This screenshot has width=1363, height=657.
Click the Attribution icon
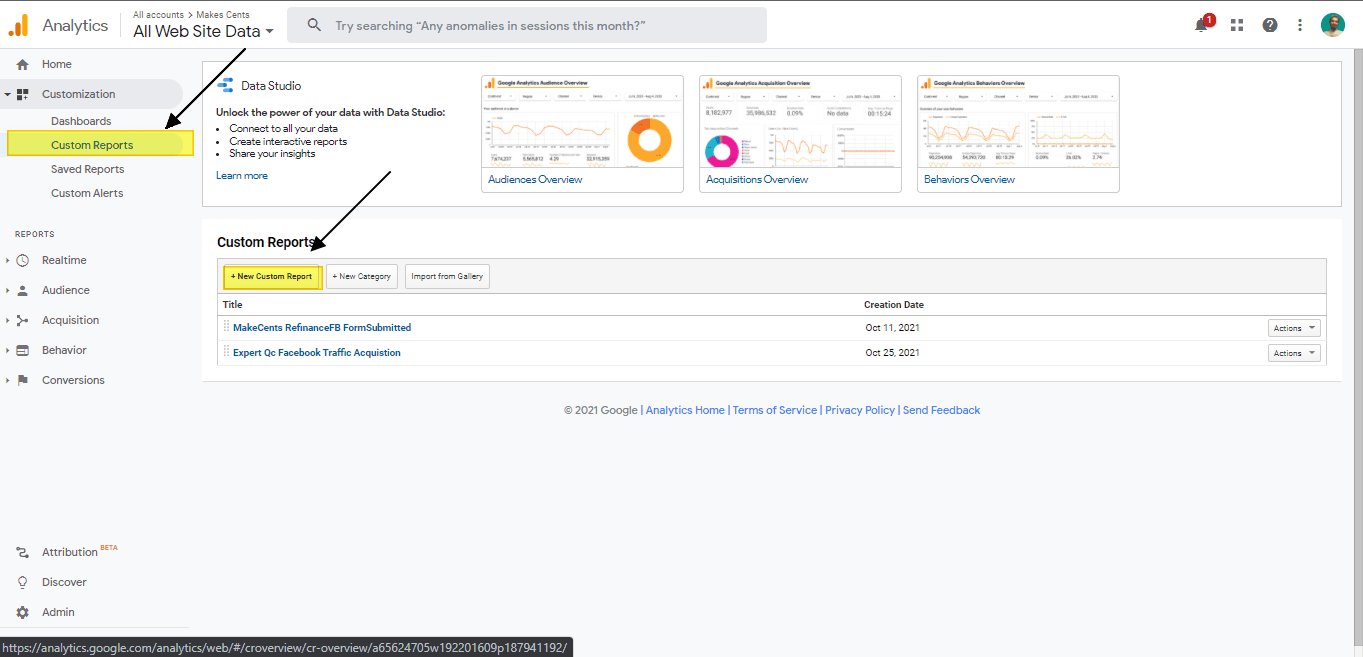click(x=22, y=552)
